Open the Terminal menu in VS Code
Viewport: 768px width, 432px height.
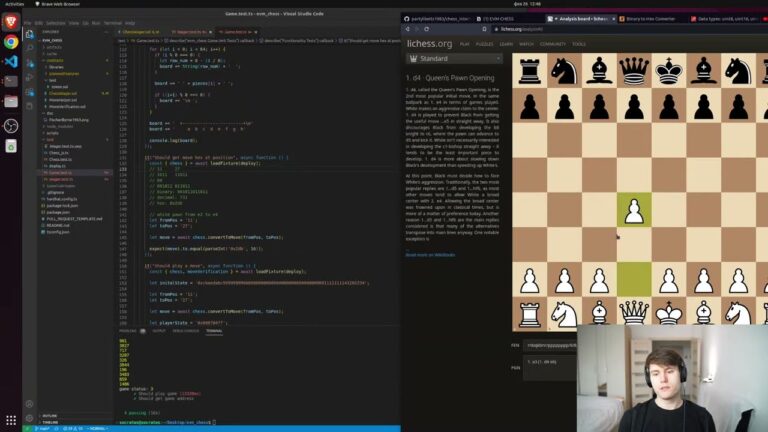pyautogui.click(x=112, y=23)
